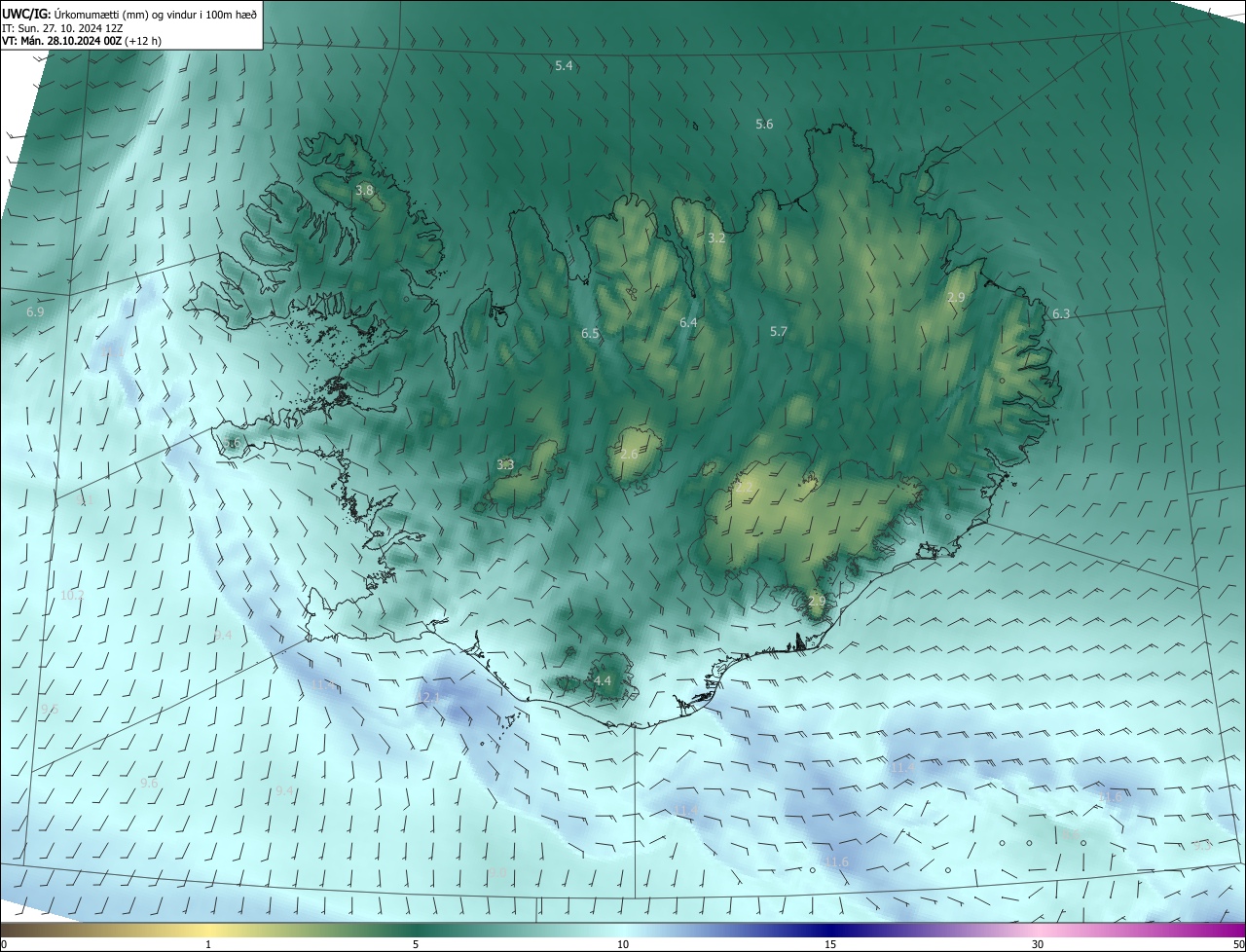The image size is (1246, 952).
Task: Click the color scale label 50
Action: click(x=1238, y=944)
